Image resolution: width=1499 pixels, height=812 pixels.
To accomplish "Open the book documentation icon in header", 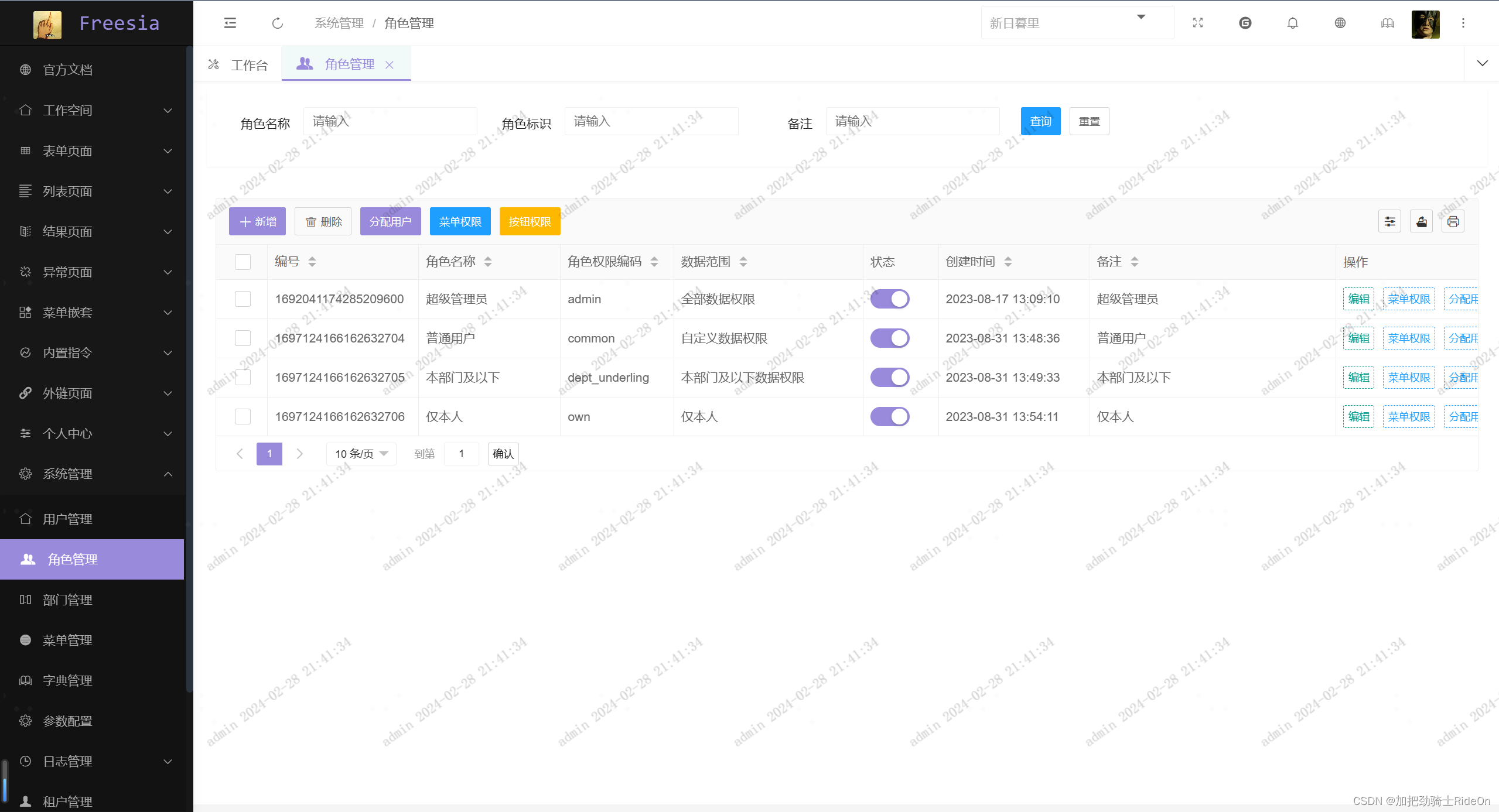I will (x=1388, y=23).
